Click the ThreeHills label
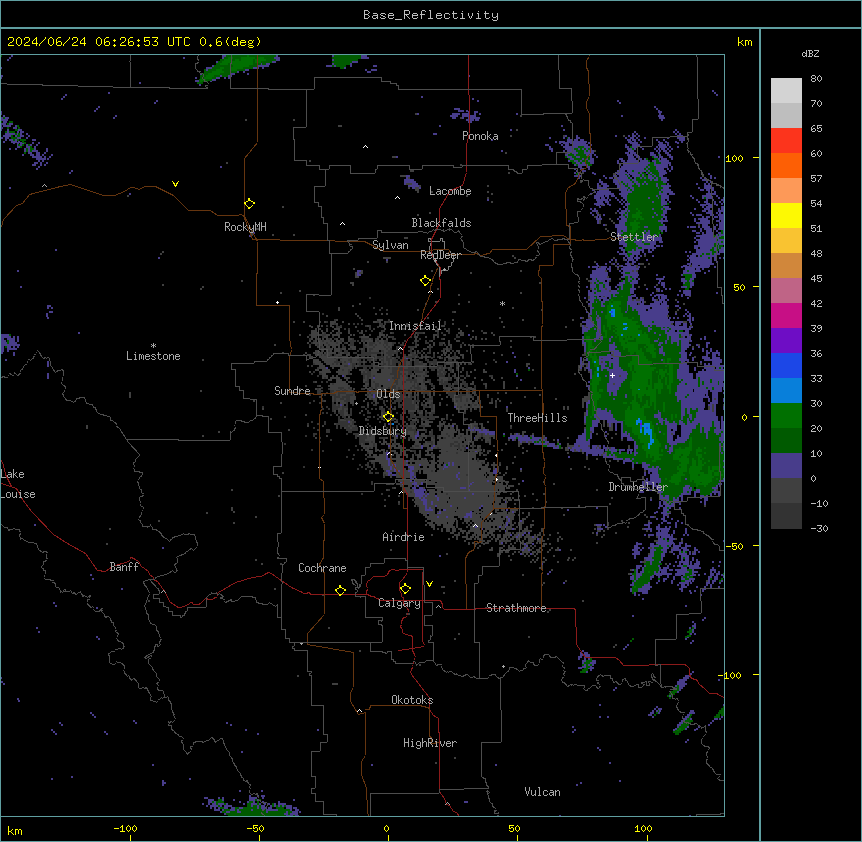The width and height of the screenshot is (862, 842). (x=537, y=418)
